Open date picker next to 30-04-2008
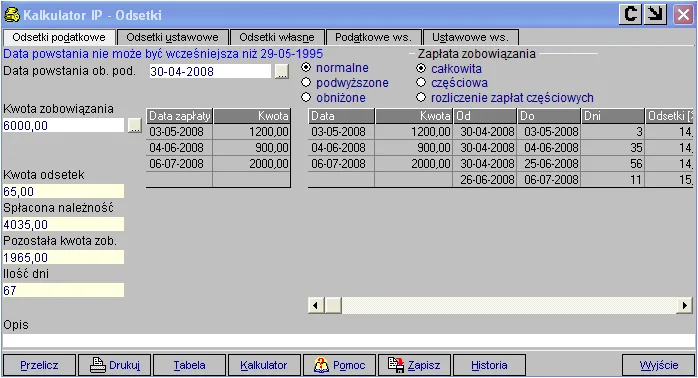Viewport: 698px width, 378px height. (281, 71)
